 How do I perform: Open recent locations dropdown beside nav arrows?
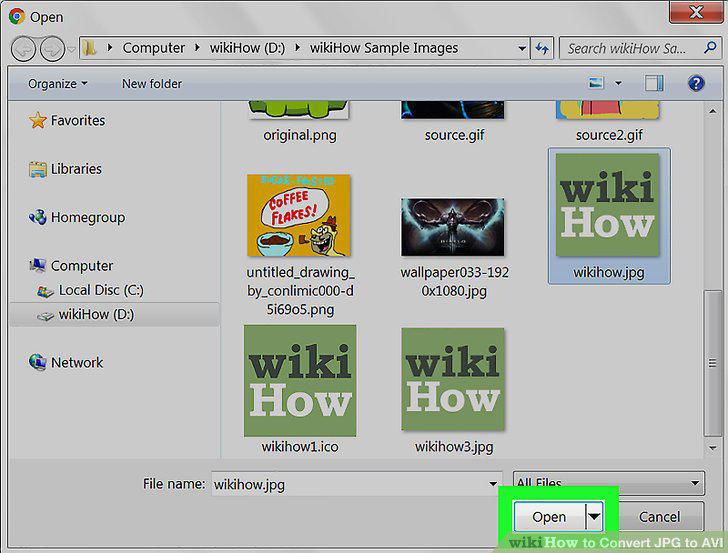[72, 49]
